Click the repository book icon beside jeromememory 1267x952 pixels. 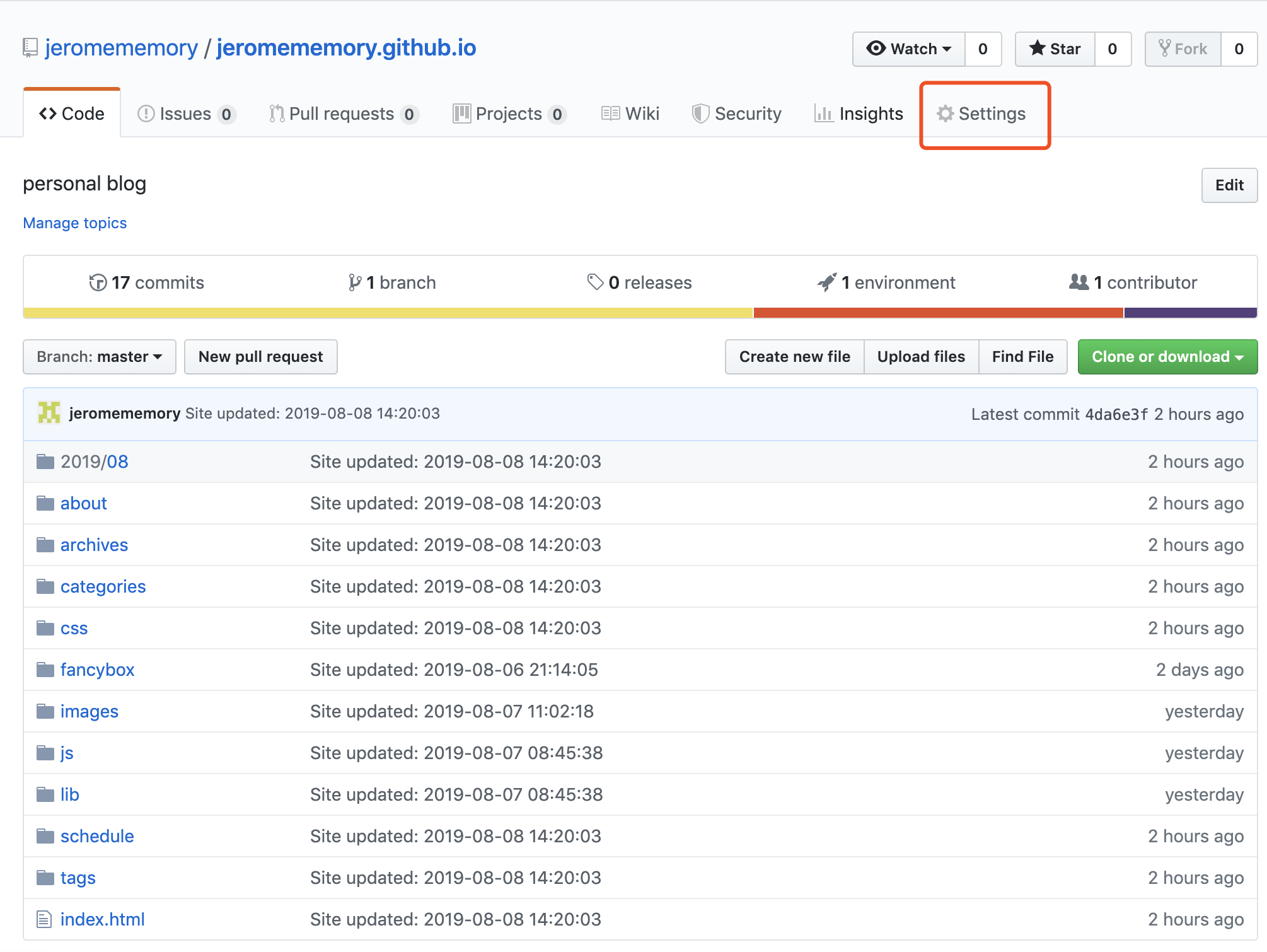pos(30,48)
